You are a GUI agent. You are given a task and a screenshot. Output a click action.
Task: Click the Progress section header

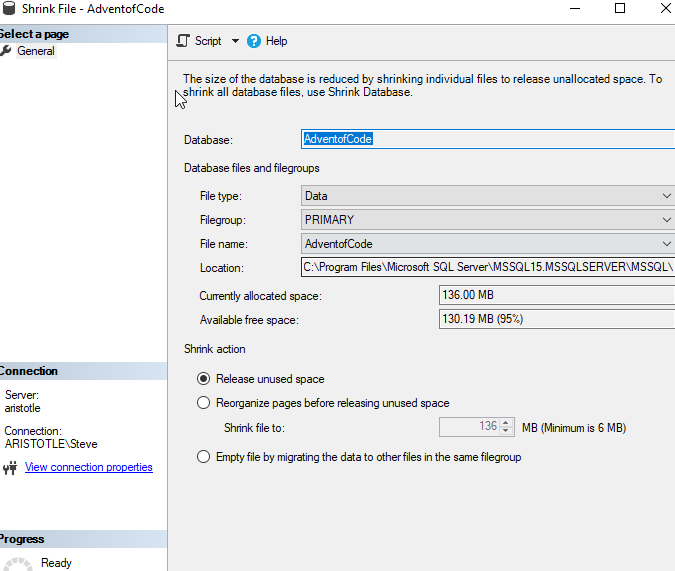point(83,539)
